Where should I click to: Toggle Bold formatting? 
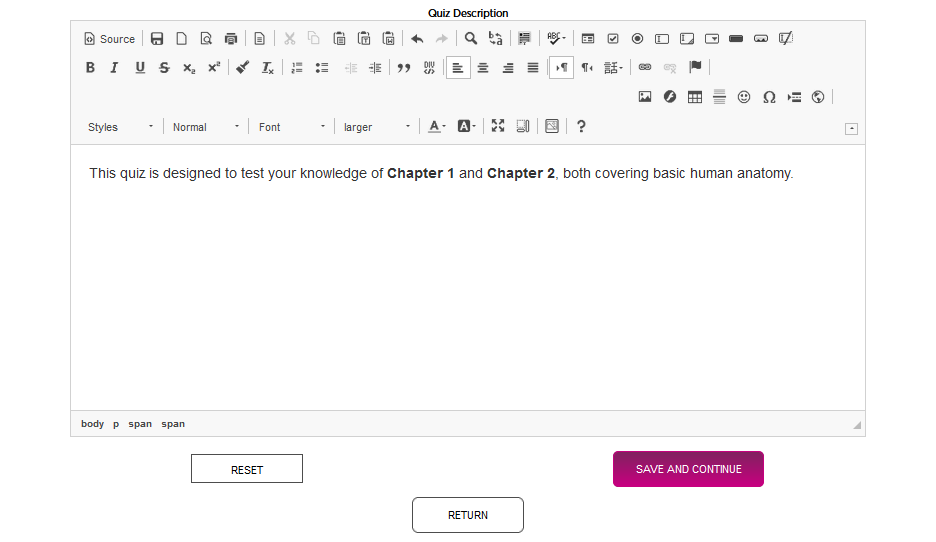[x=90, y=67]
